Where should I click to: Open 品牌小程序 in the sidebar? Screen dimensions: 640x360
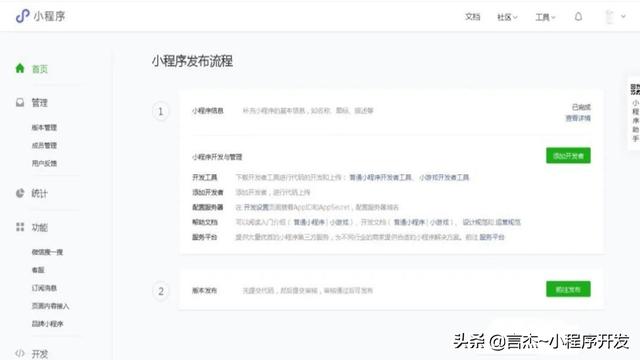point(47,324)
